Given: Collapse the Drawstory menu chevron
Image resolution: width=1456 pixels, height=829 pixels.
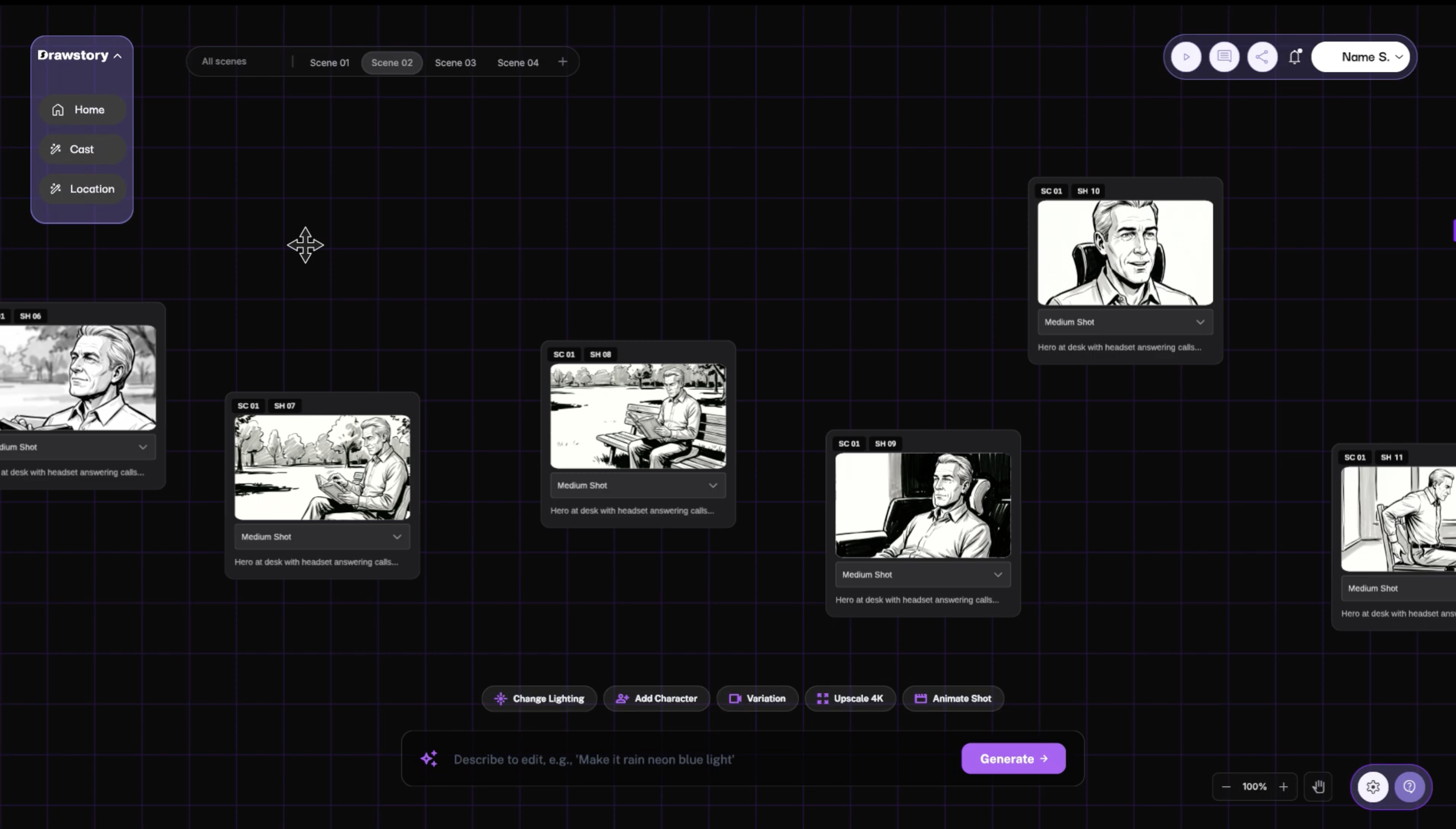Looking at the screenshot, I should coord(117,56).
